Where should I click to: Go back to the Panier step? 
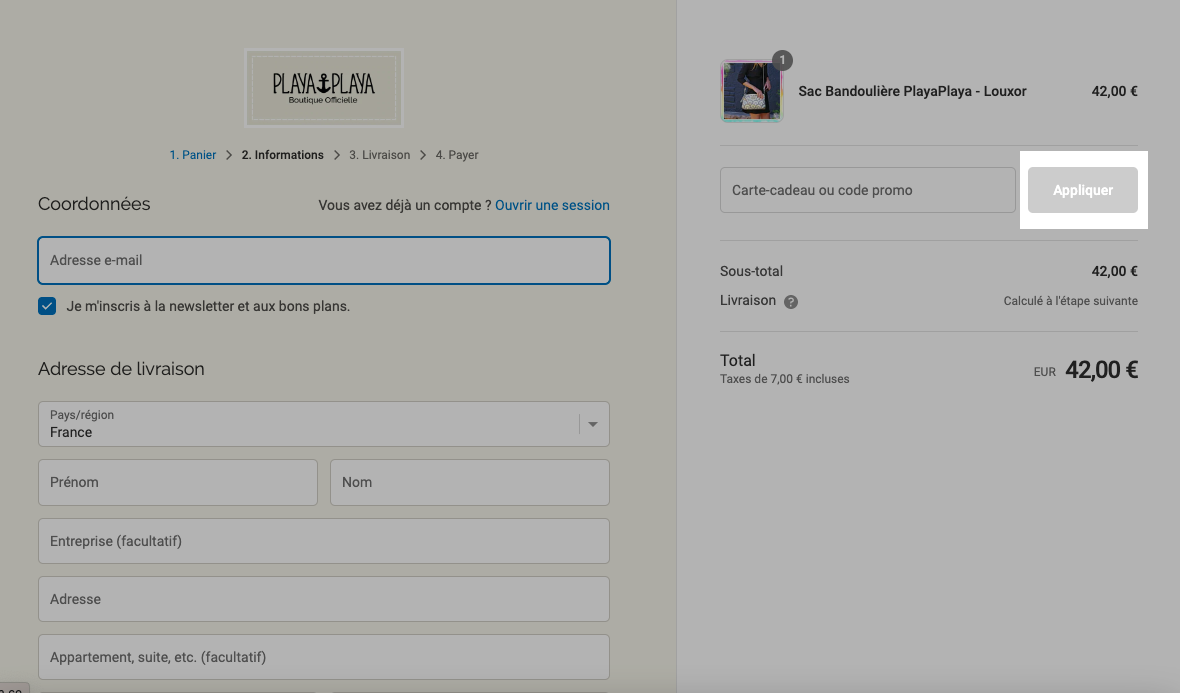(x=193, y=155)
